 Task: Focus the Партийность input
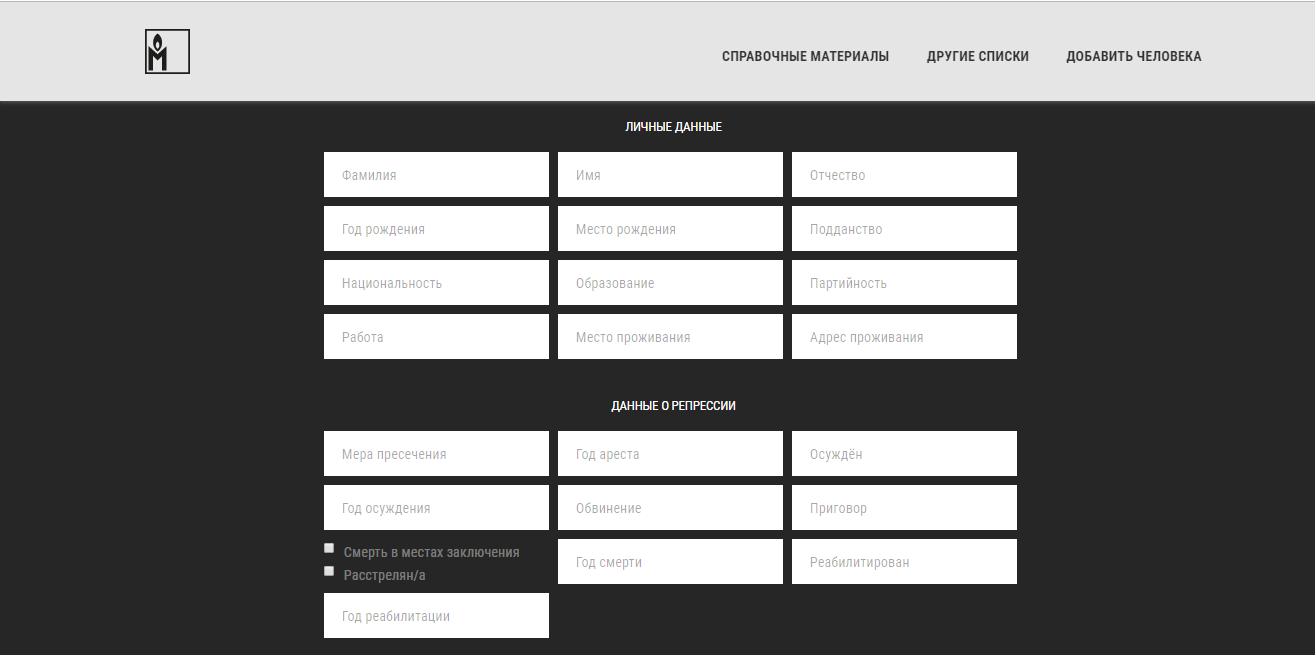[x=904, y=283]
